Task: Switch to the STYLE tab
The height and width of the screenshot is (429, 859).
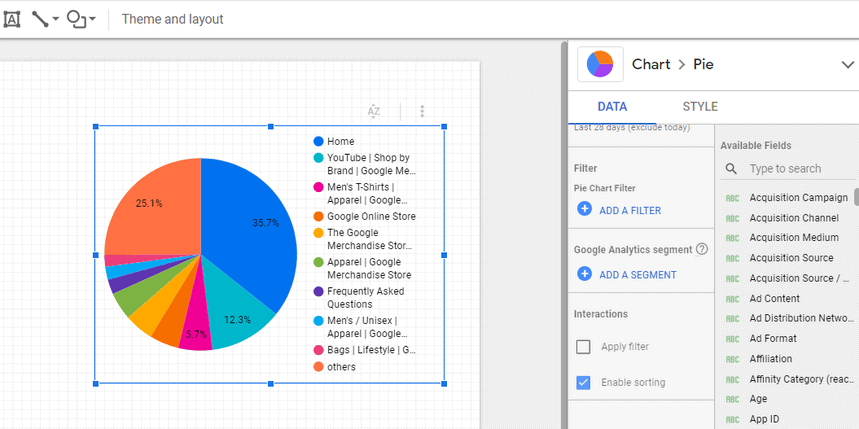Action: 700,107
